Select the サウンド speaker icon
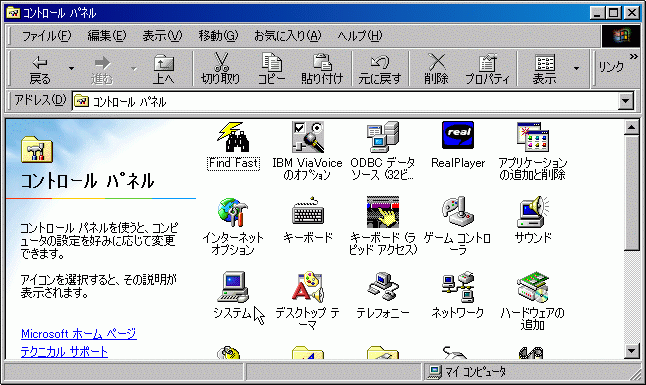646x385 pixels. (x=533, y=212)
